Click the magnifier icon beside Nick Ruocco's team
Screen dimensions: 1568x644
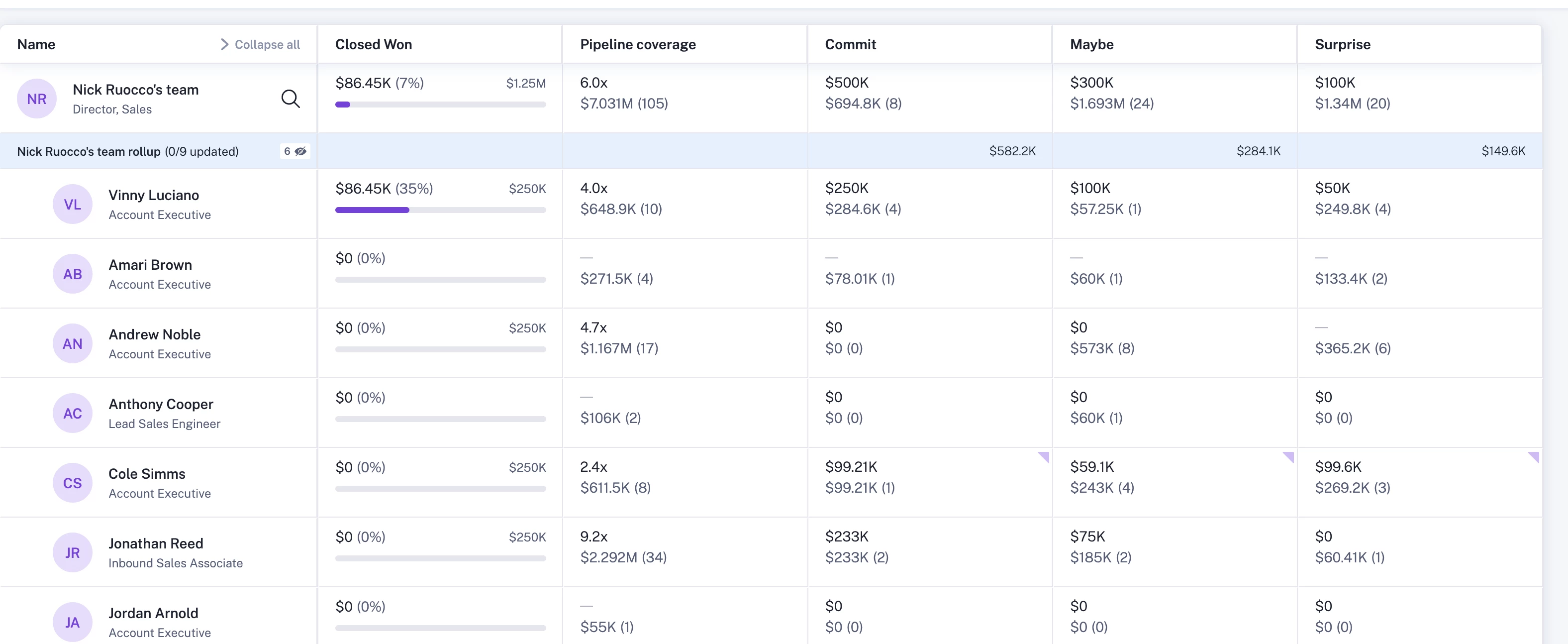click(x=291, y=99)
